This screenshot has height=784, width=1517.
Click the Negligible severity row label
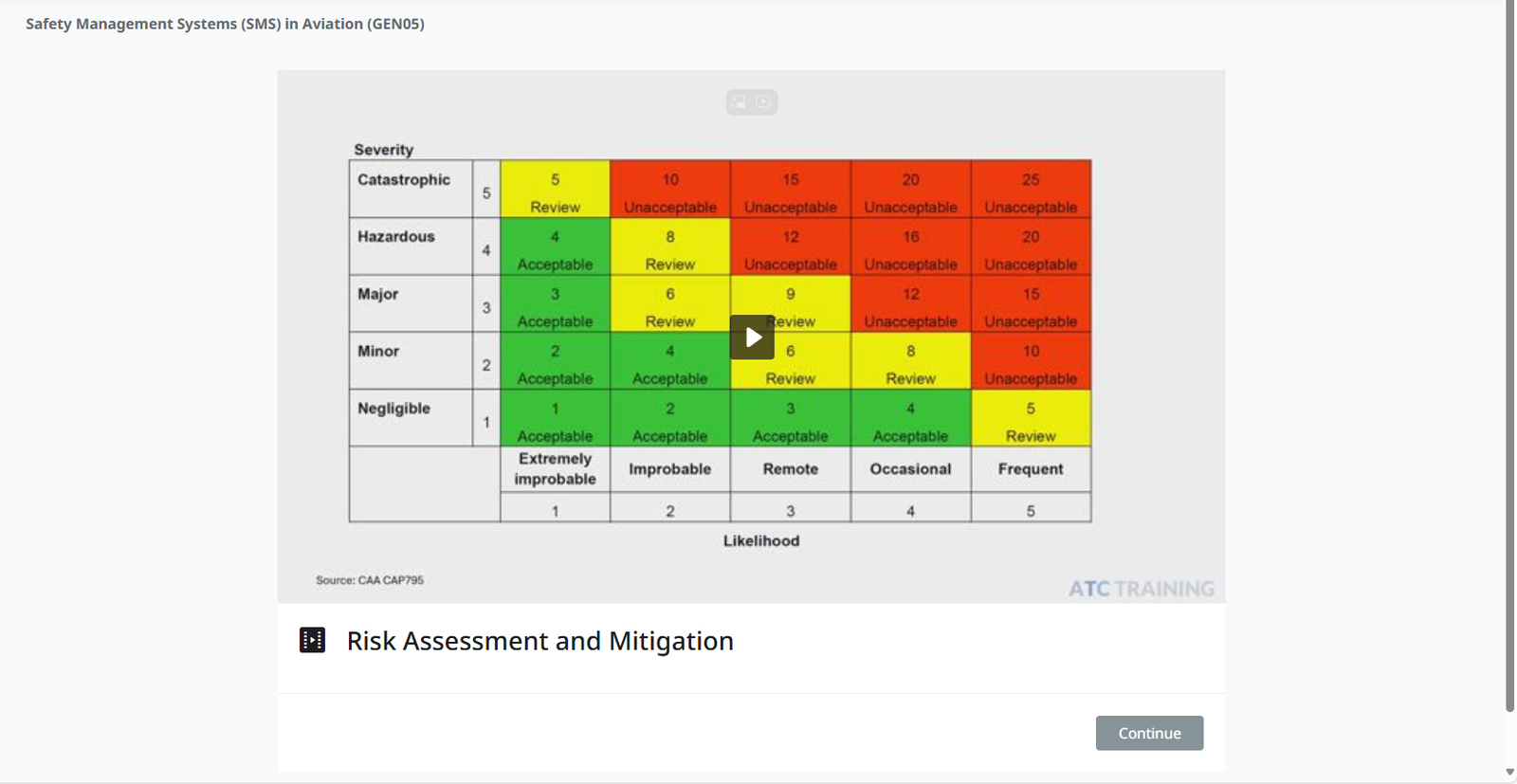pos(393,409)
